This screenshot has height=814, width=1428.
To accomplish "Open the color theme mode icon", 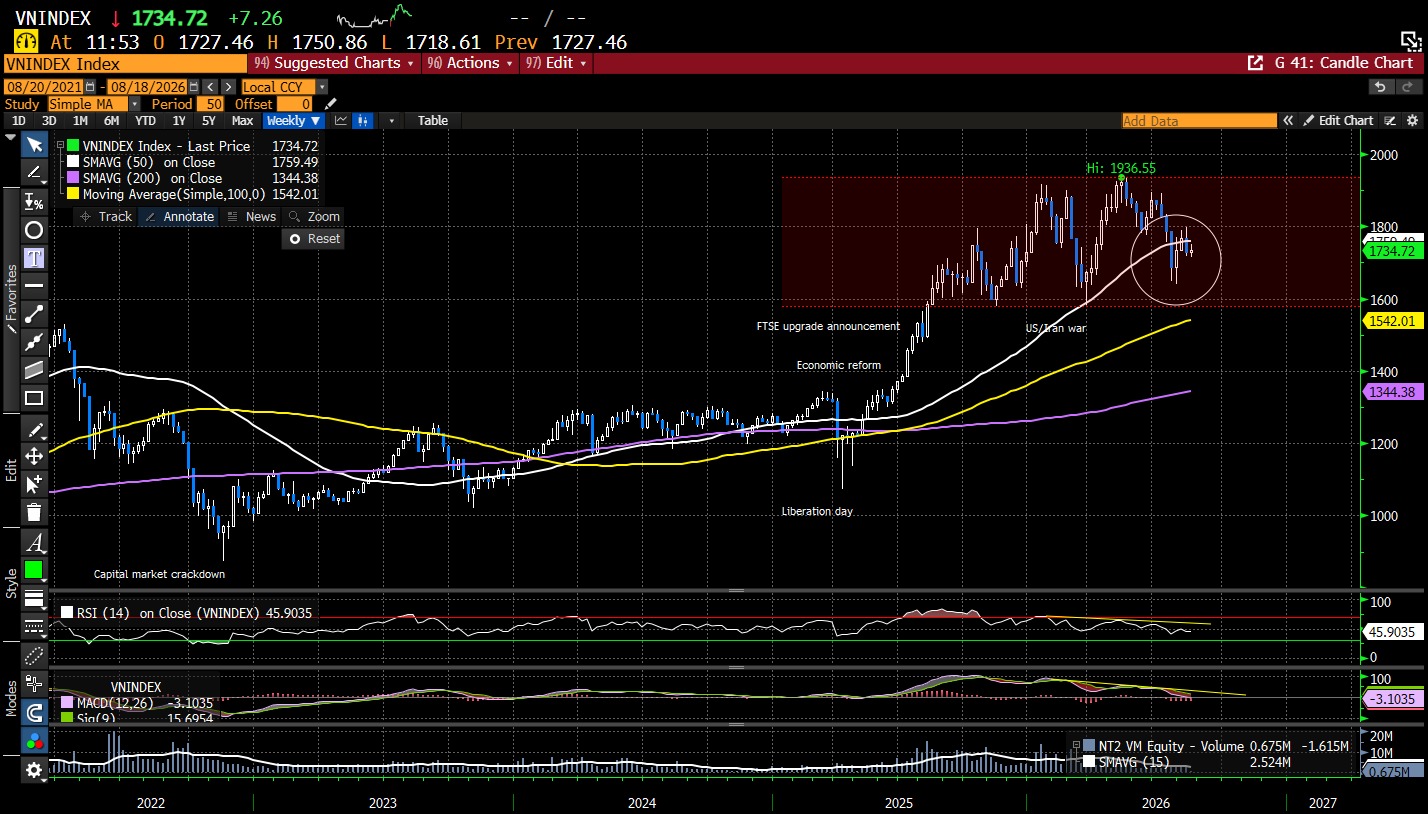I will [34, 741].
